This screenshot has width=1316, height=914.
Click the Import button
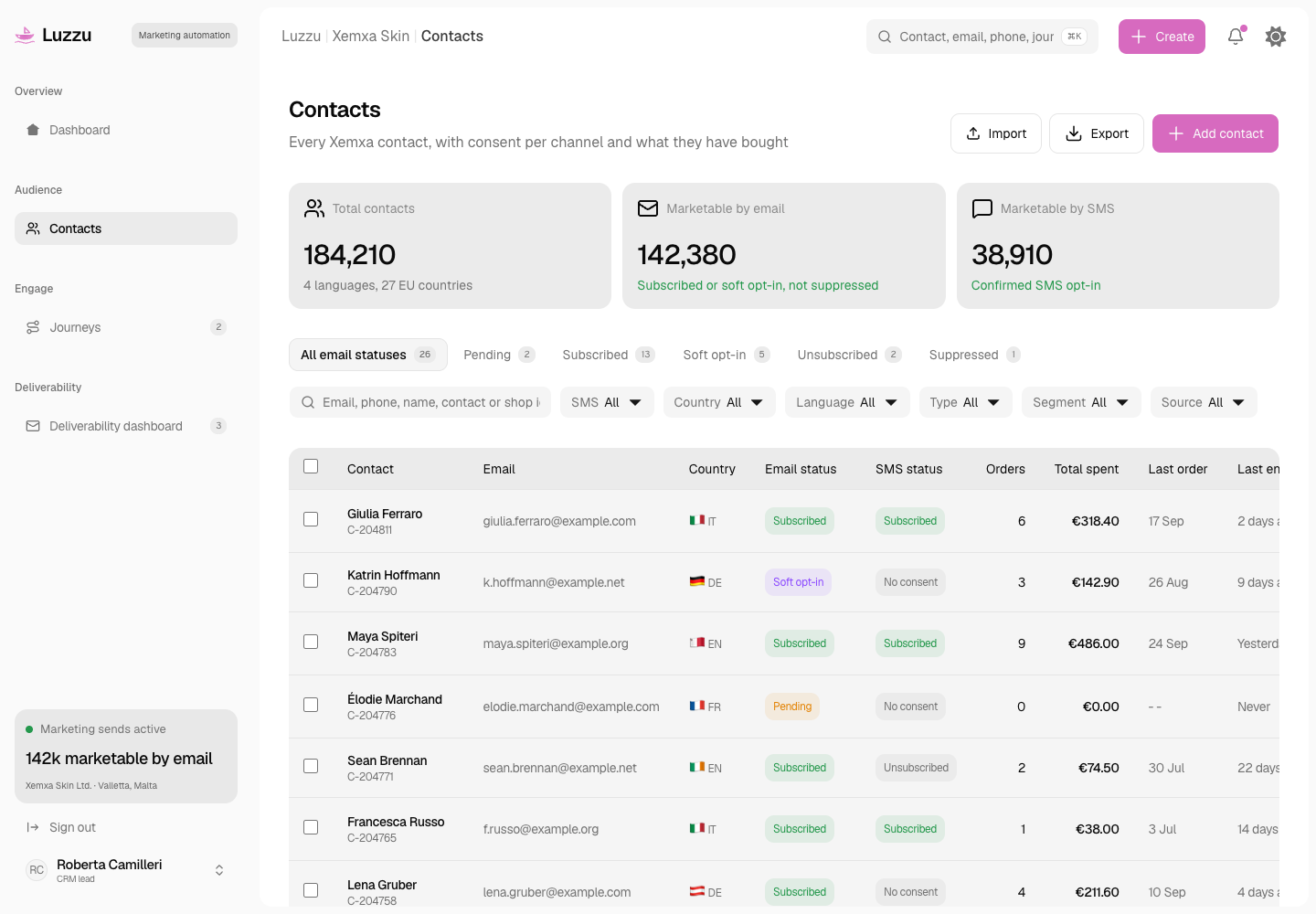click(996, 133)
